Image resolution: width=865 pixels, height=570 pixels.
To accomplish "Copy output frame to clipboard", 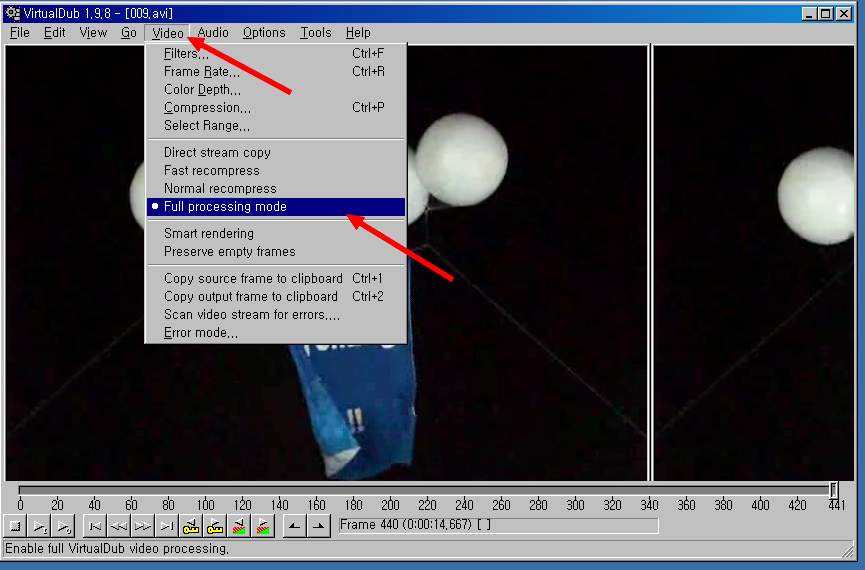I will (x=276, y=297).
